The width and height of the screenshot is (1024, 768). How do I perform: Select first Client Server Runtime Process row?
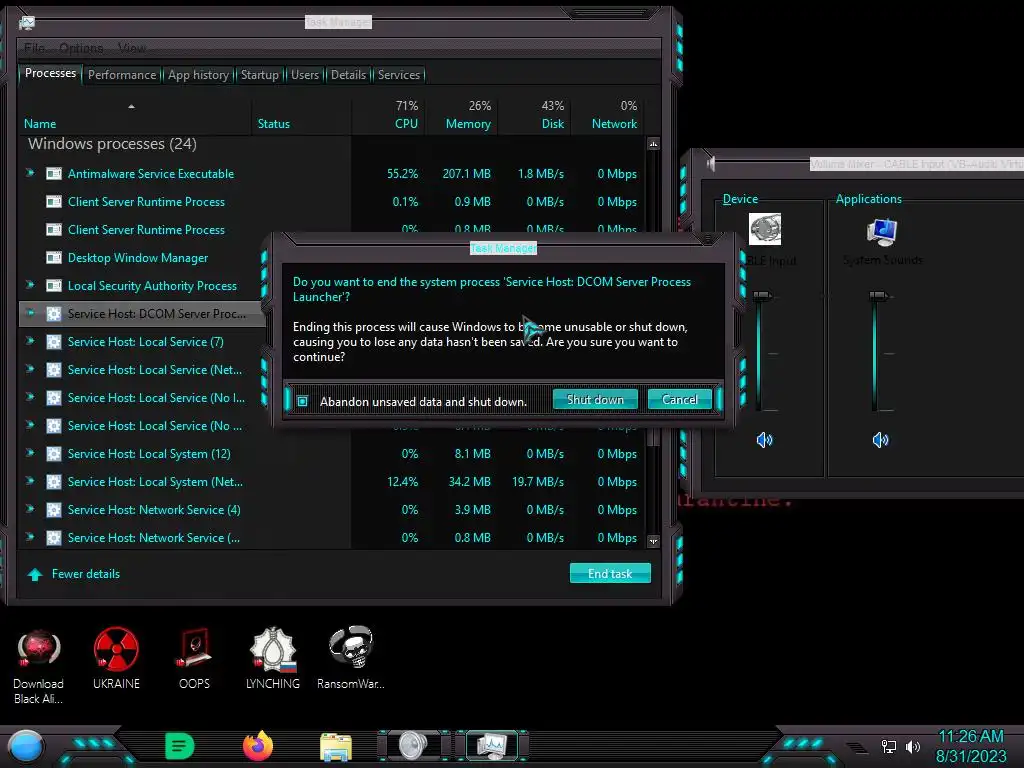331,202
